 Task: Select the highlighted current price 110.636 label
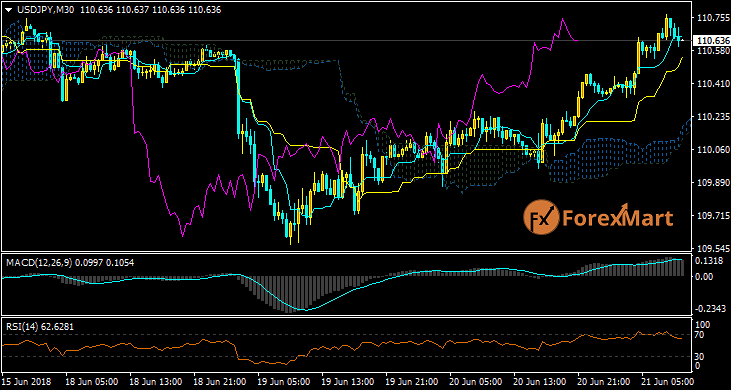coord(711,41)
